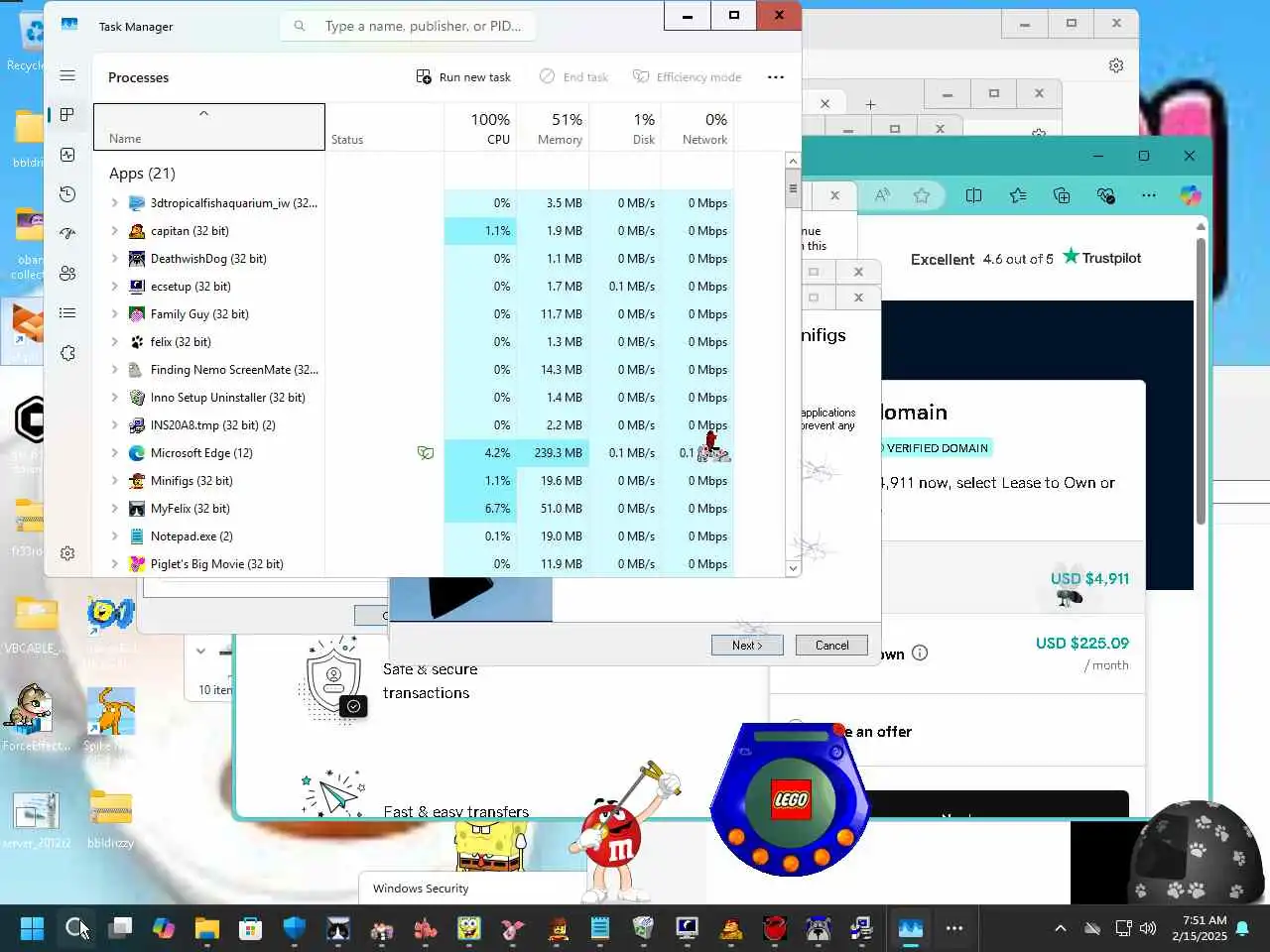Select INS20A8.tmp (32 bit) process row
This screenshot has width=1270, height=952.
coord(414,425)
